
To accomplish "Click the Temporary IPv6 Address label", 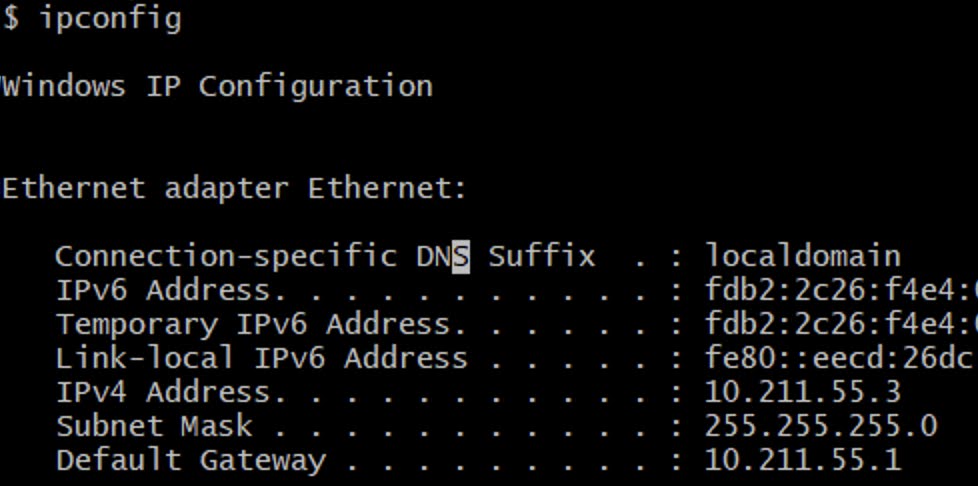I will pyautogui.click(x=253, y=325).
